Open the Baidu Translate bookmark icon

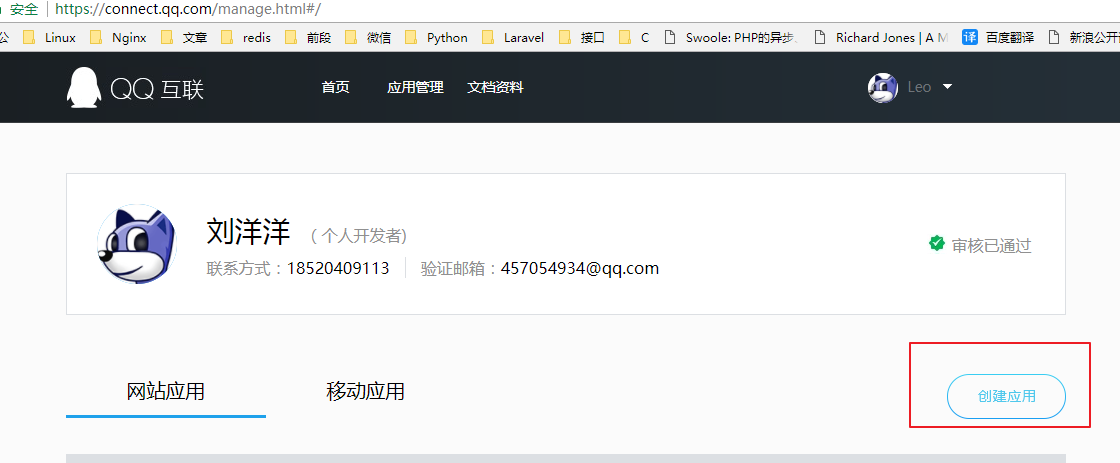pos(969,37)
